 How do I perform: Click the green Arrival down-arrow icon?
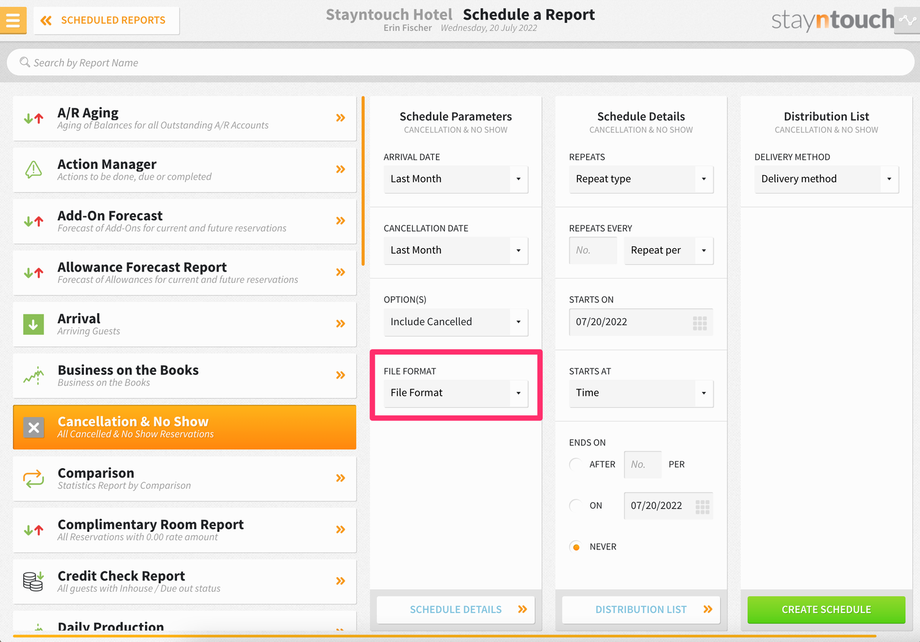point(33,324)
